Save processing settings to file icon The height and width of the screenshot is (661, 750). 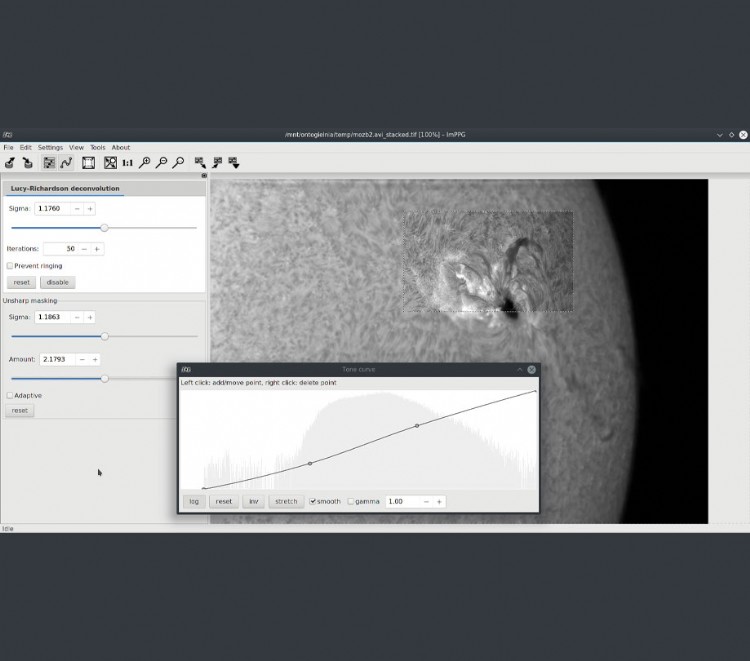[x=217, y=163]
